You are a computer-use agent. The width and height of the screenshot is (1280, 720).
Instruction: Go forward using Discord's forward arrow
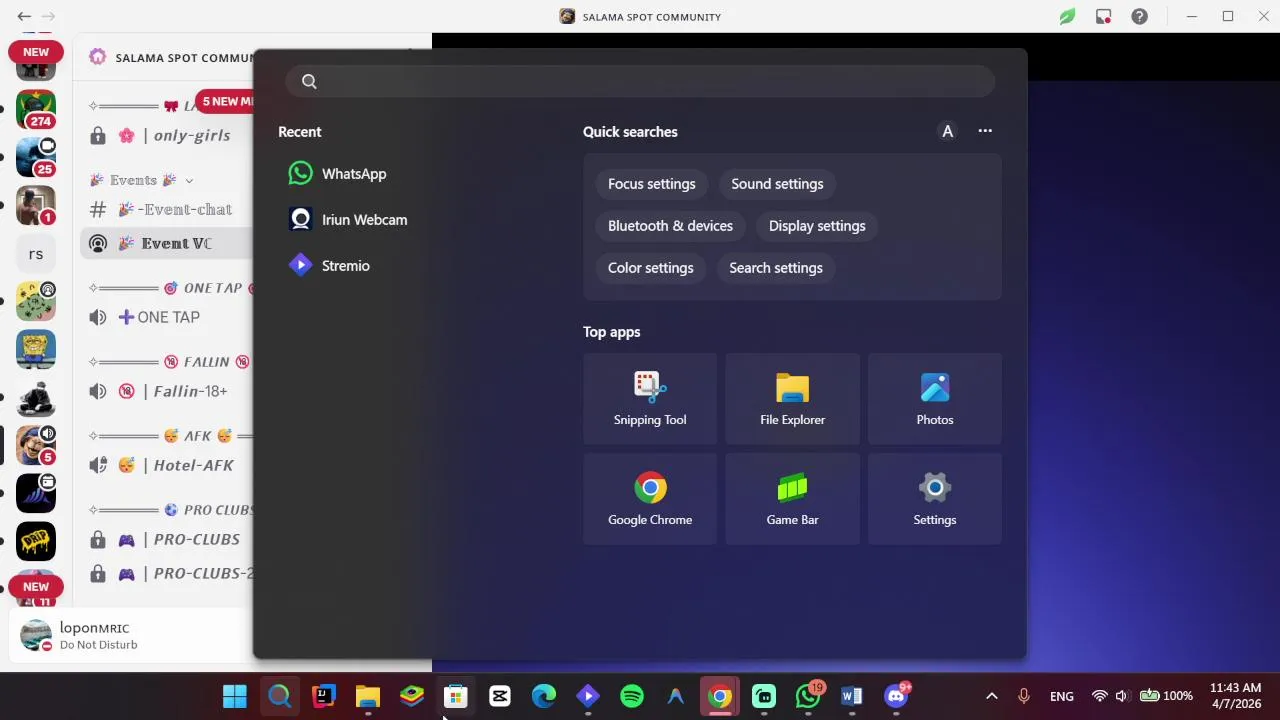(x=48, y=16)
